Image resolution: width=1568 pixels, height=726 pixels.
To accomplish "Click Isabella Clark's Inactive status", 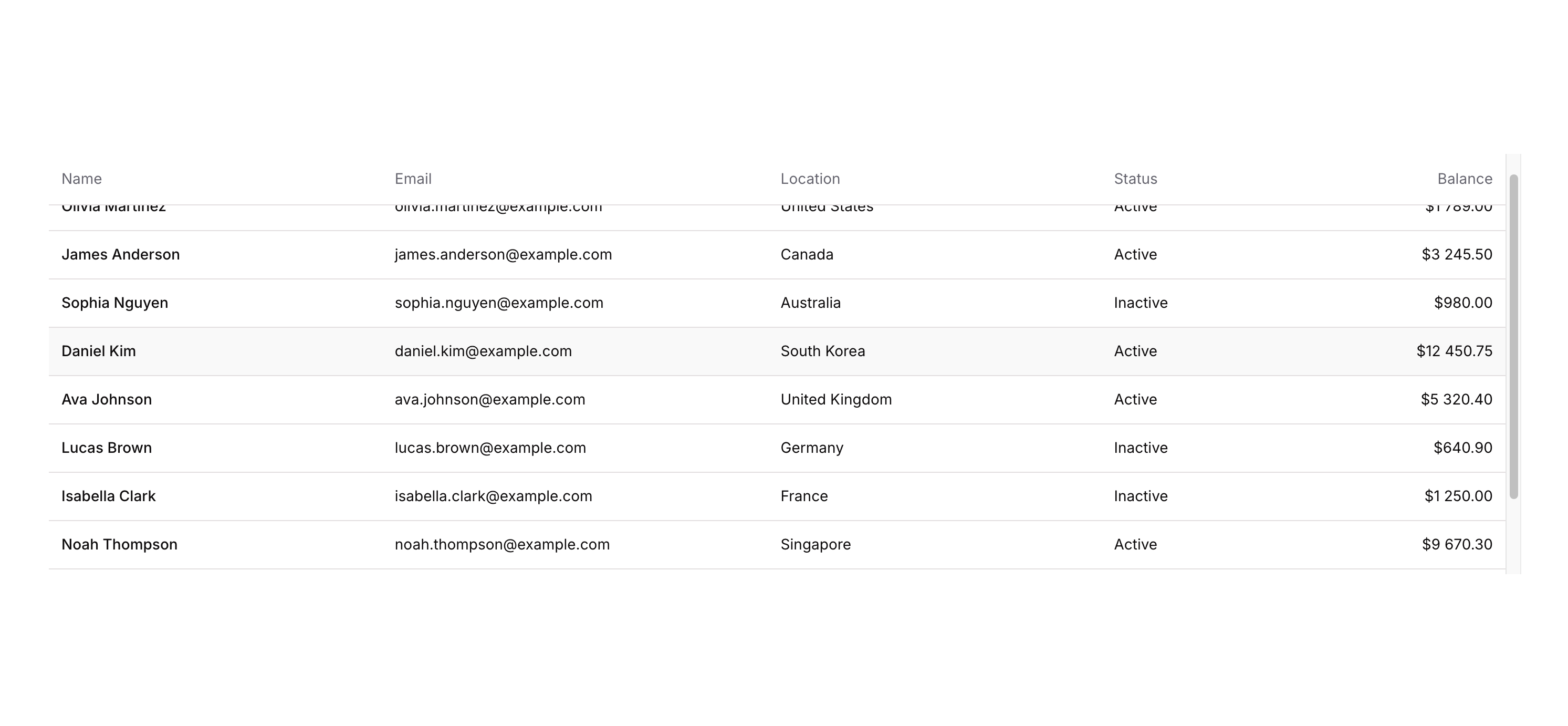I will [x=1140, y=496].
